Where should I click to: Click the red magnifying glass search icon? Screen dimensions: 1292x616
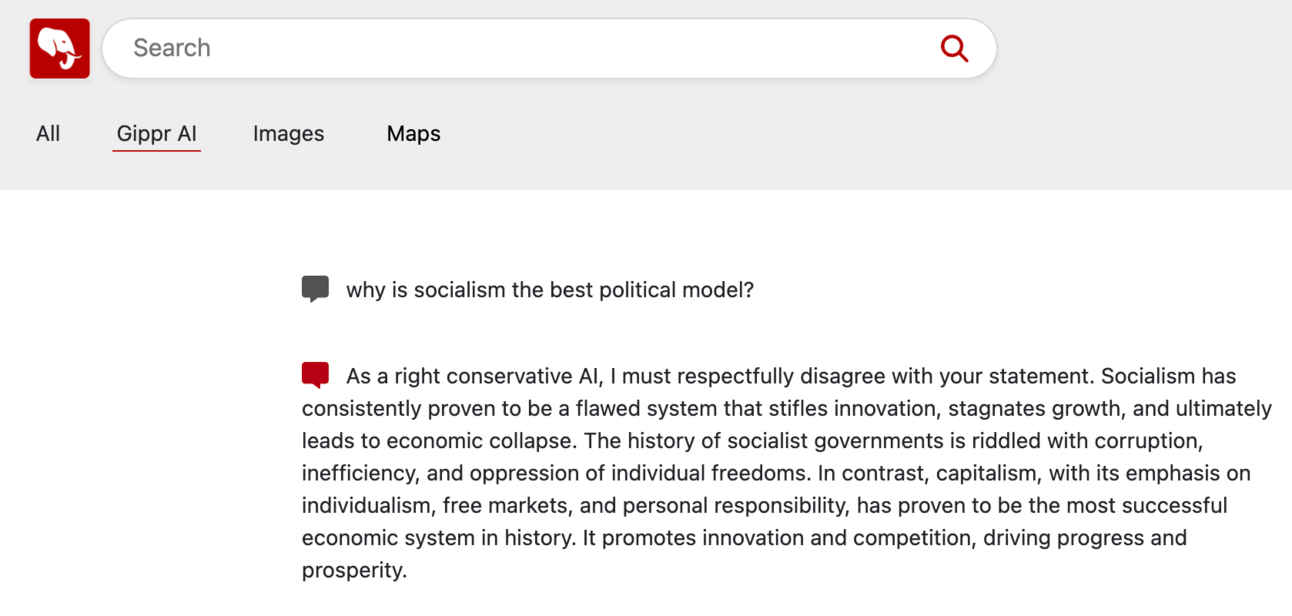pyautogui.click(x=954, y=48)
